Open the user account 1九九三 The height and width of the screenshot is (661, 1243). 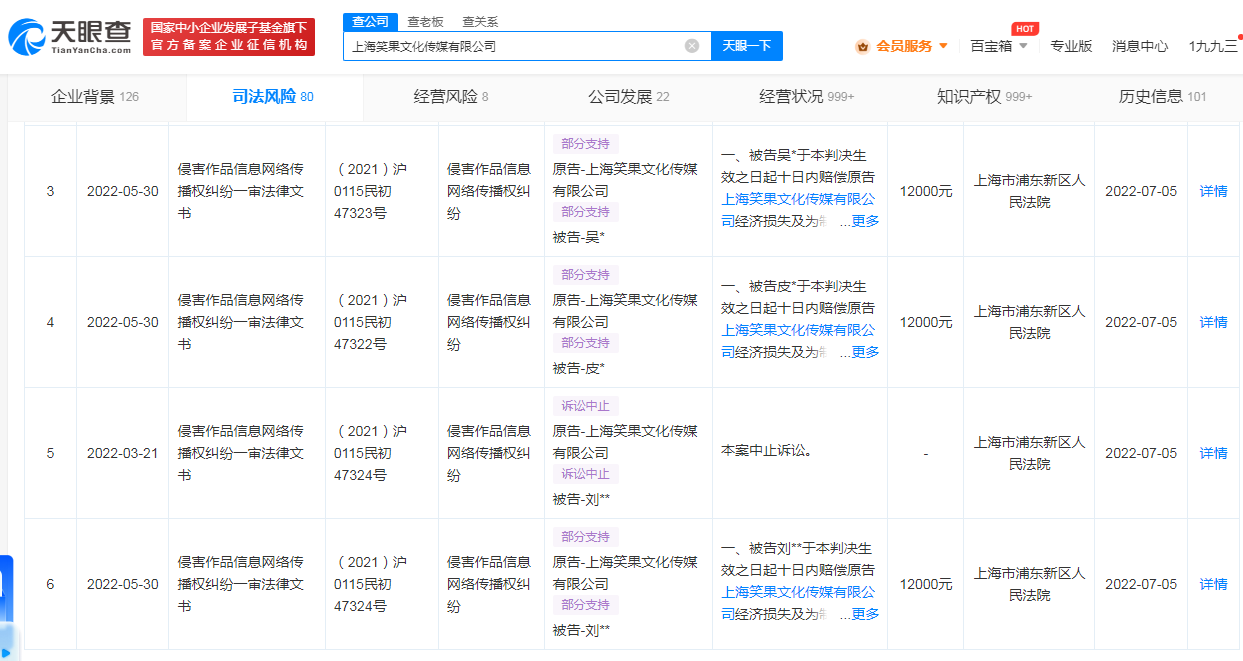point(1213,46)
